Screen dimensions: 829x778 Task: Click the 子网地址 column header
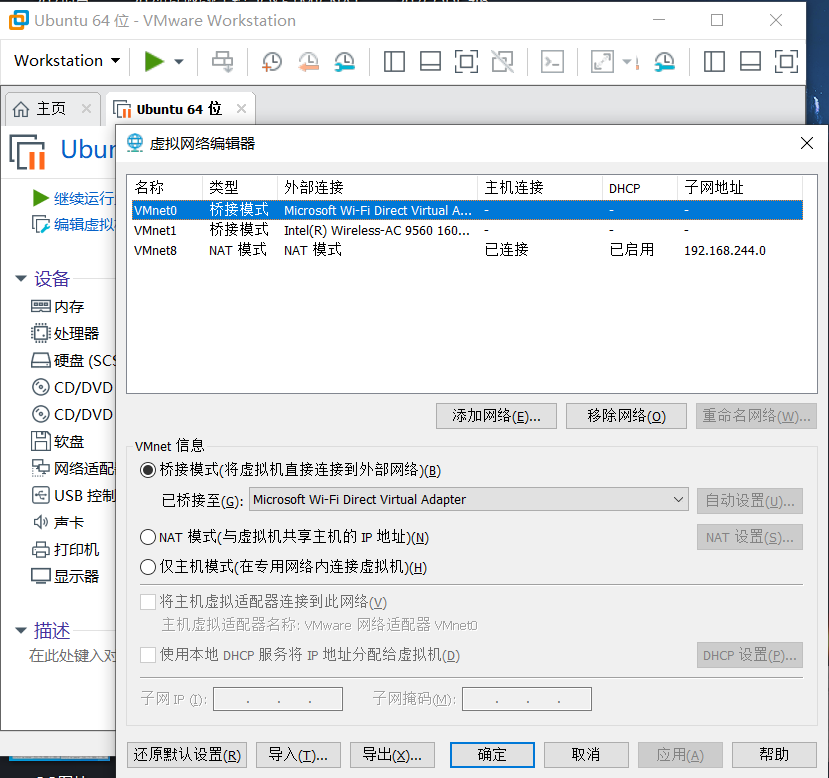pyautogui.click(x=740, y=188)
